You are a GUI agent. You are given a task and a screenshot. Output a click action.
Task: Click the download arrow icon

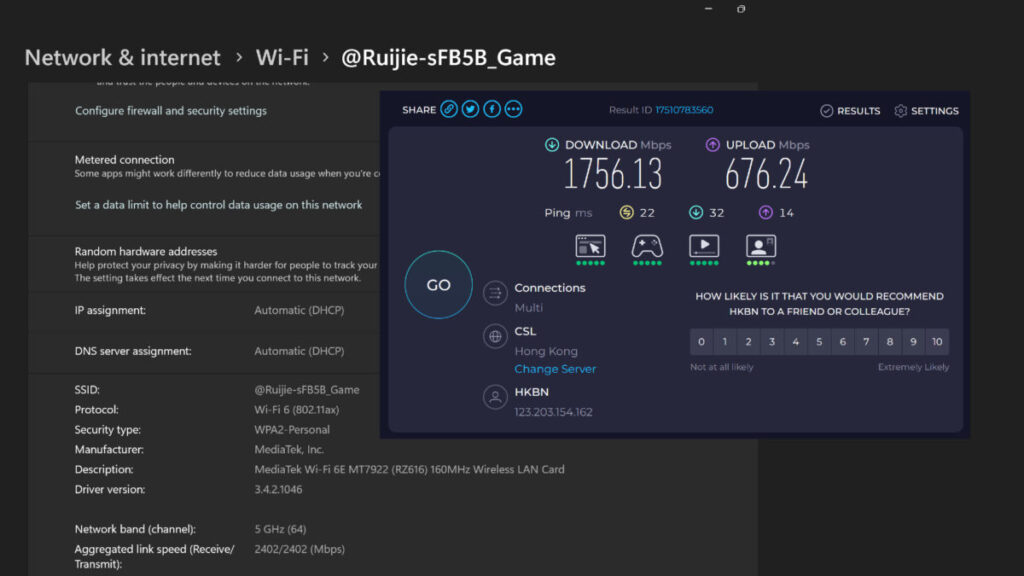pyautogui.click(x=552, y=144)
